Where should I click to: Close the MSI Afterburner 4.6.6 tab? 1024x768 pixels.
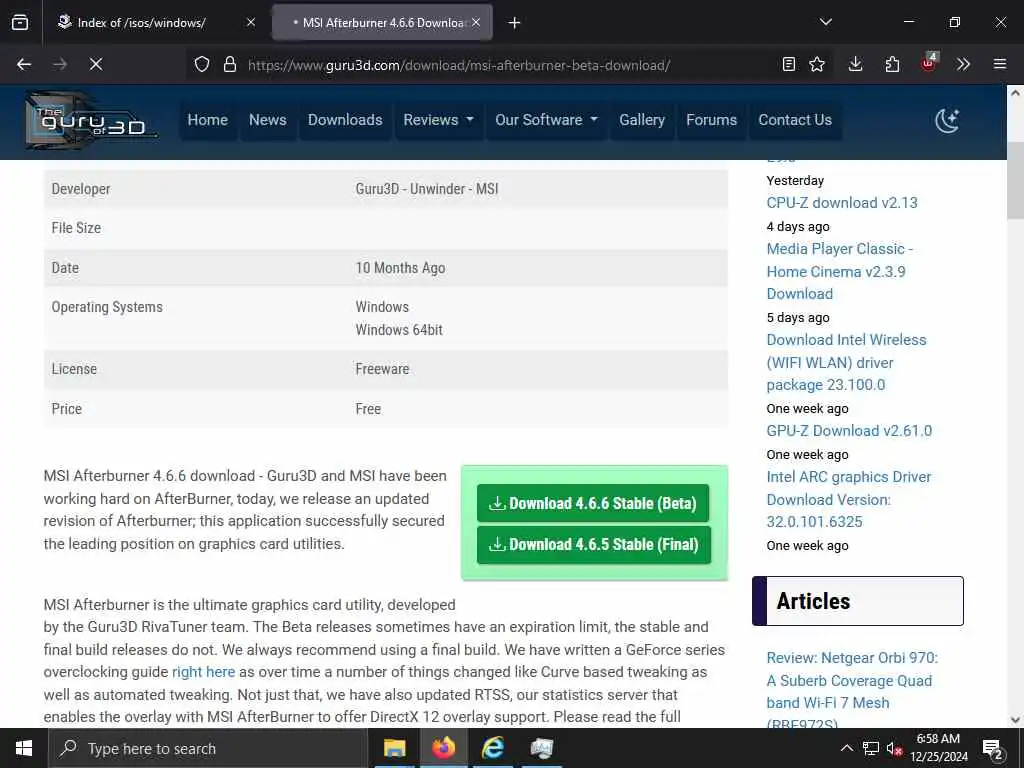[x=476, y=22]
